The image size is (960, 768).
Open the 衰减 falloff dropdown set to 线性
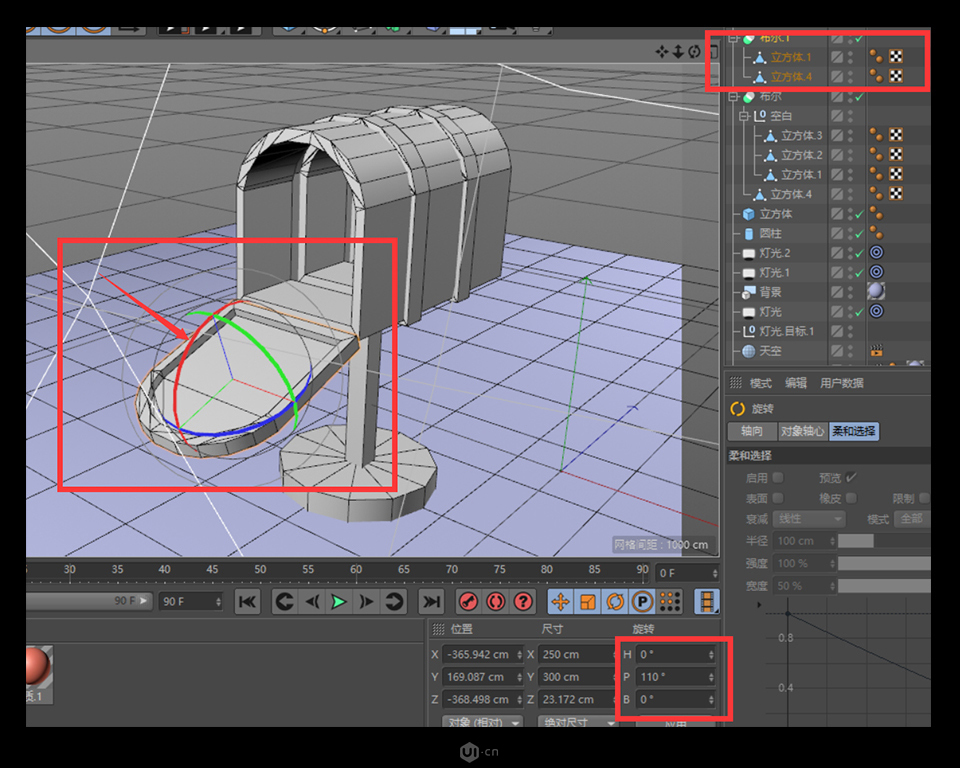click(x=809, y=518)
